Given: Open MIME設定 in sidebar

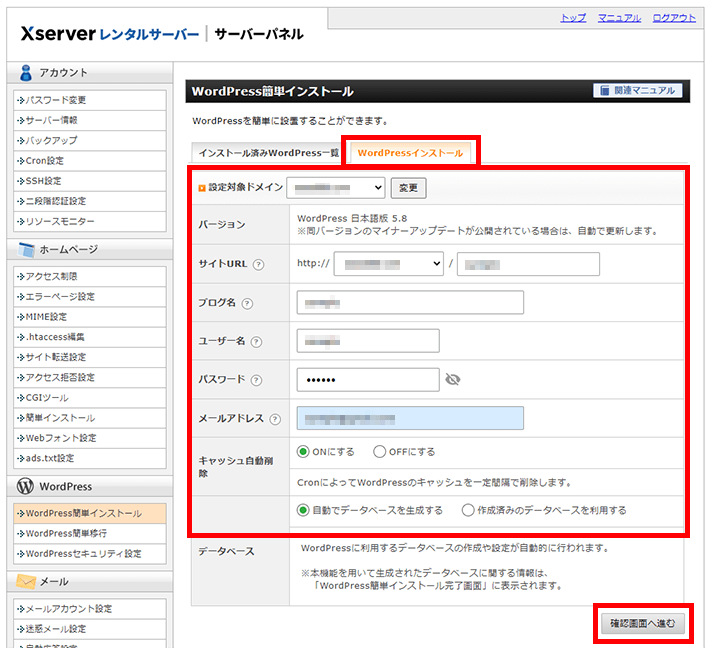Looking at the screenshot, I should (90, 317).
